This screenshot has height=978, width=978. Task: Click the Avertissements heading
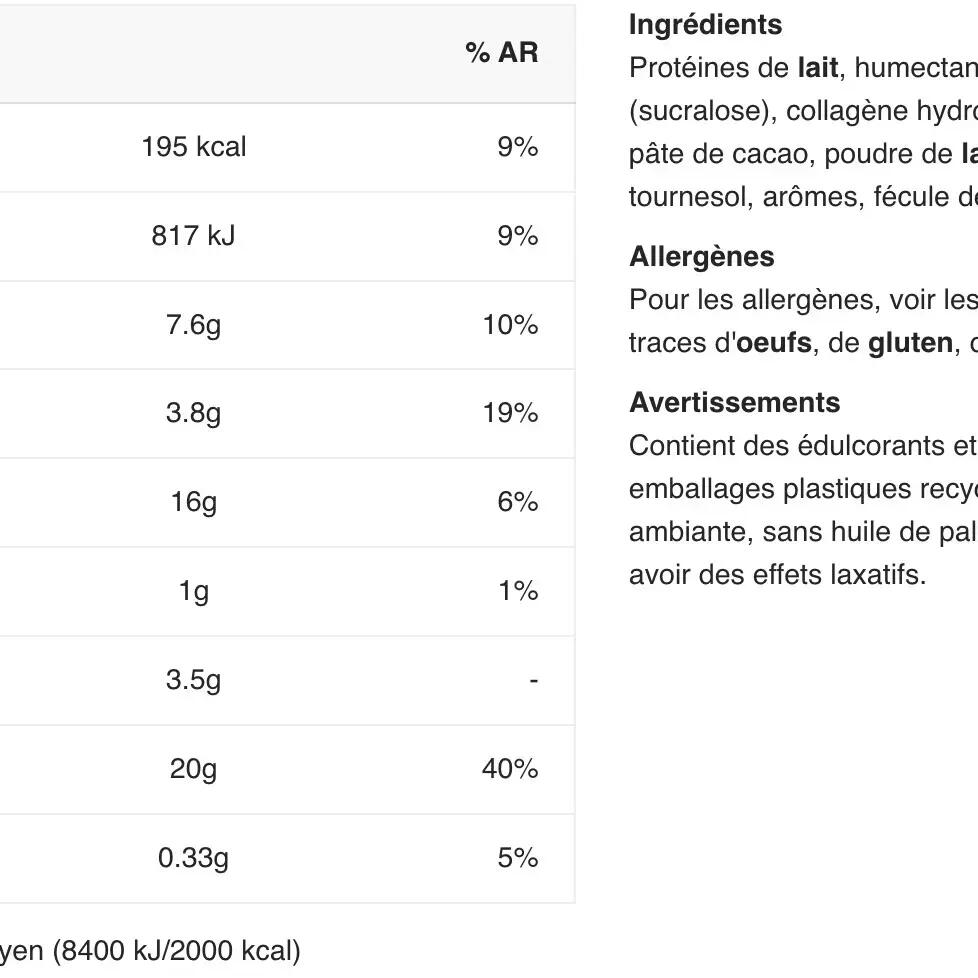(x=734, y=403)
